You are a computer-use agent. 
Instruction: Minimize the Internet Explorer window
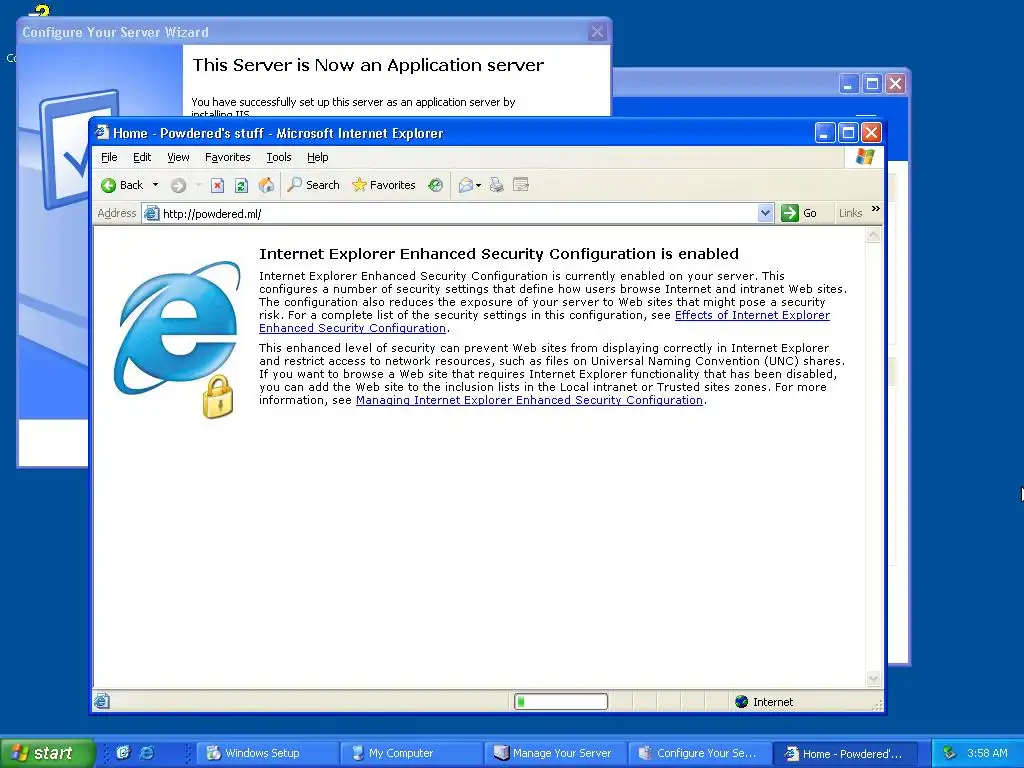(825, 133)
